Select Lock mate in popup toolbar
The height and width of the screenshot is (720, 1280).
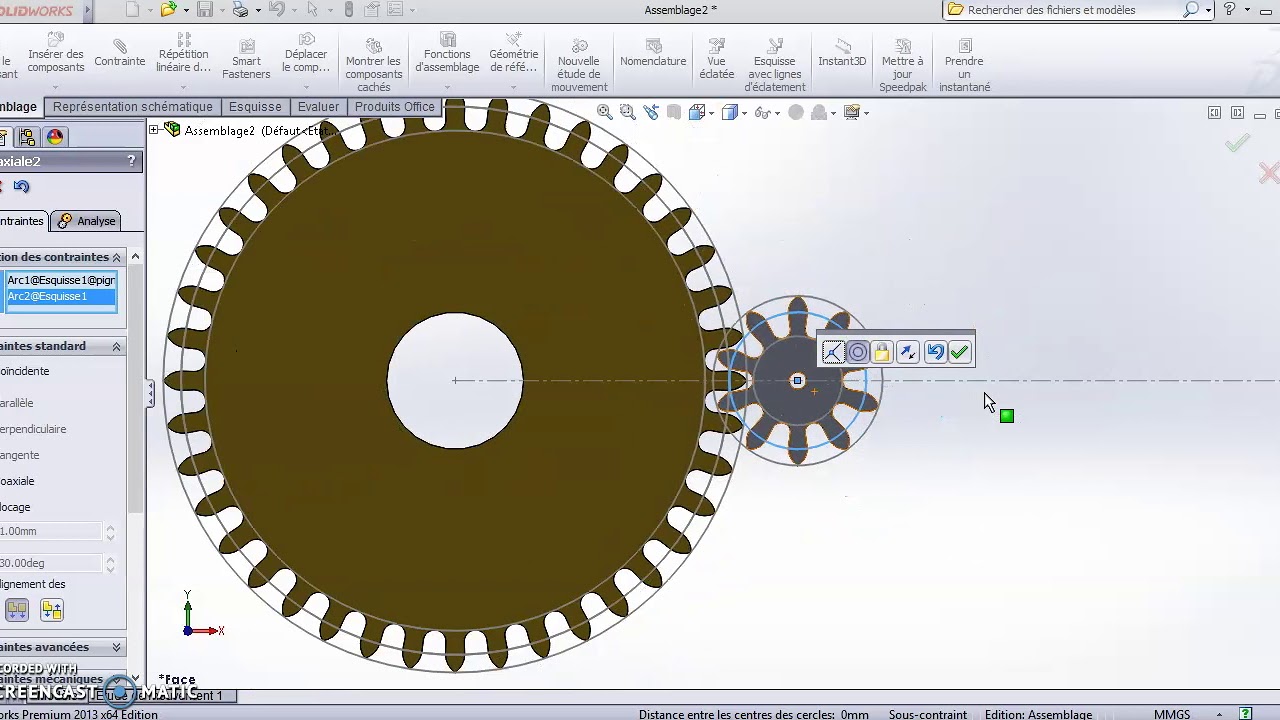click(882, 352)
